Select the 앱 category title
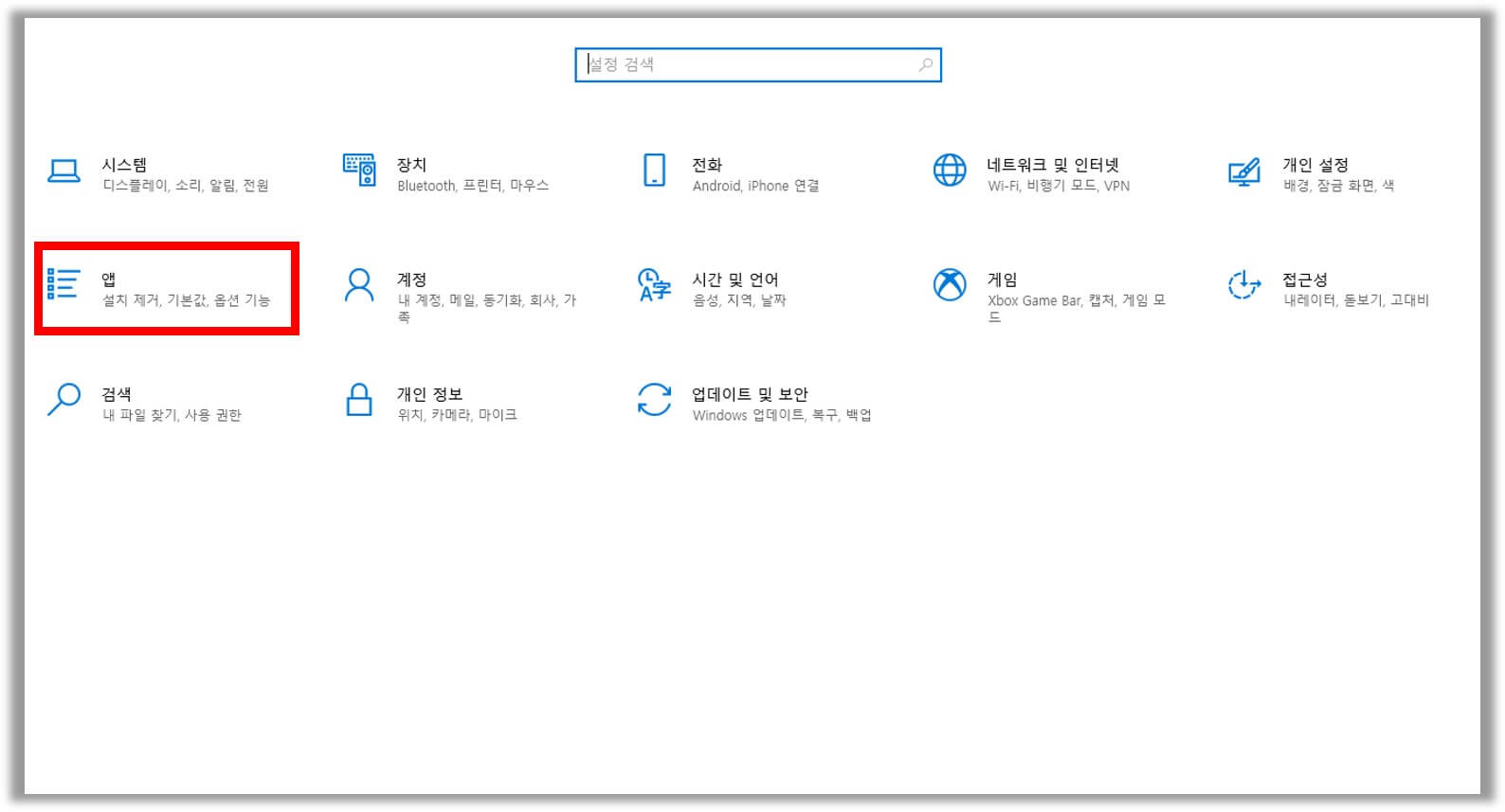 tap(109, 280)
